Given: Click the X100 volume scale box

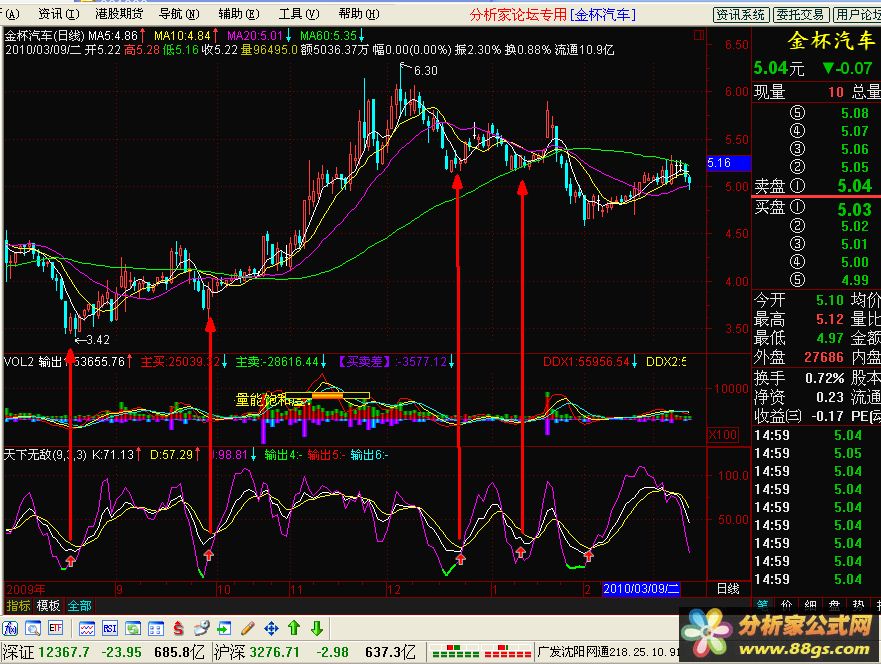Looking at the screenshot, I should pos(723,434).
